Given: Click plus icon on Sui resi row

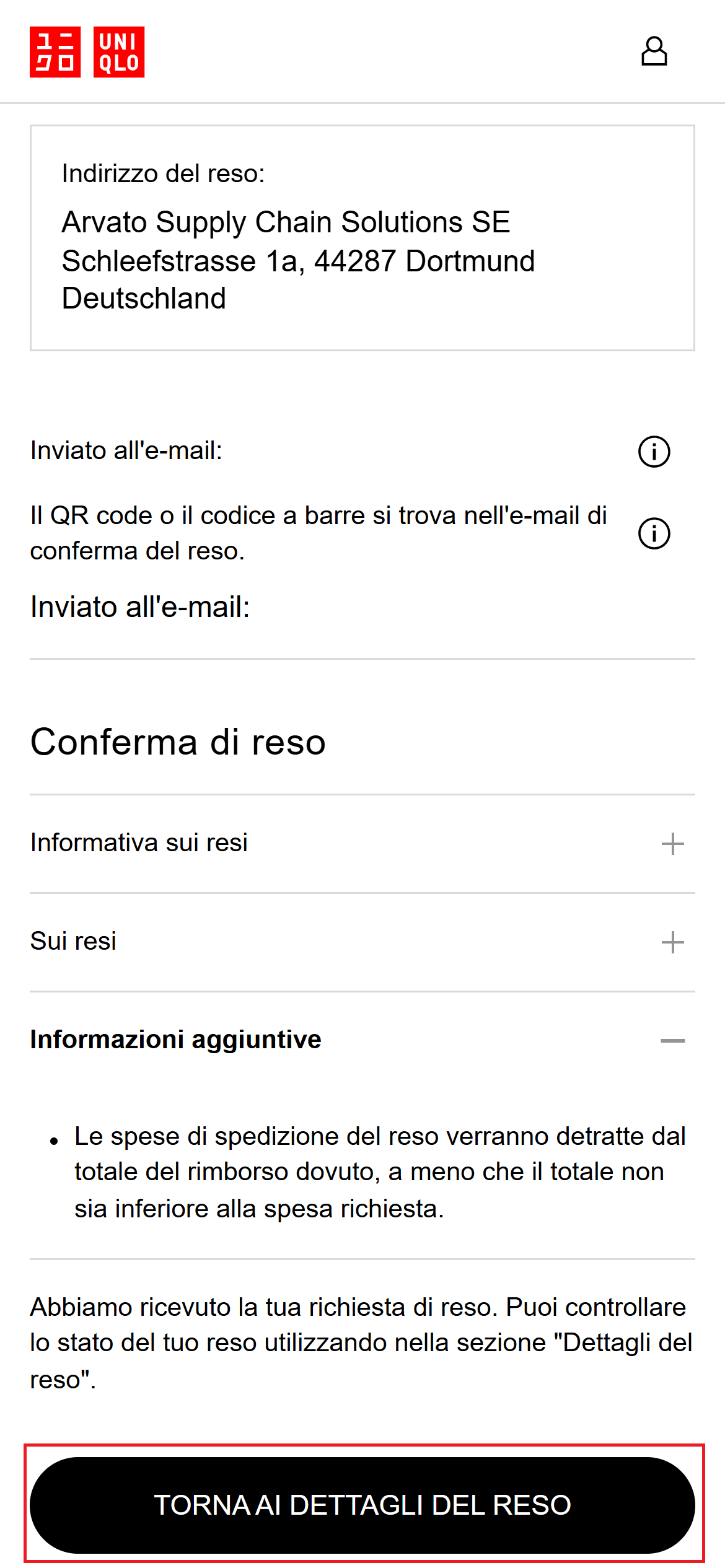Looking at the screenshot, I should coord(672,942).
